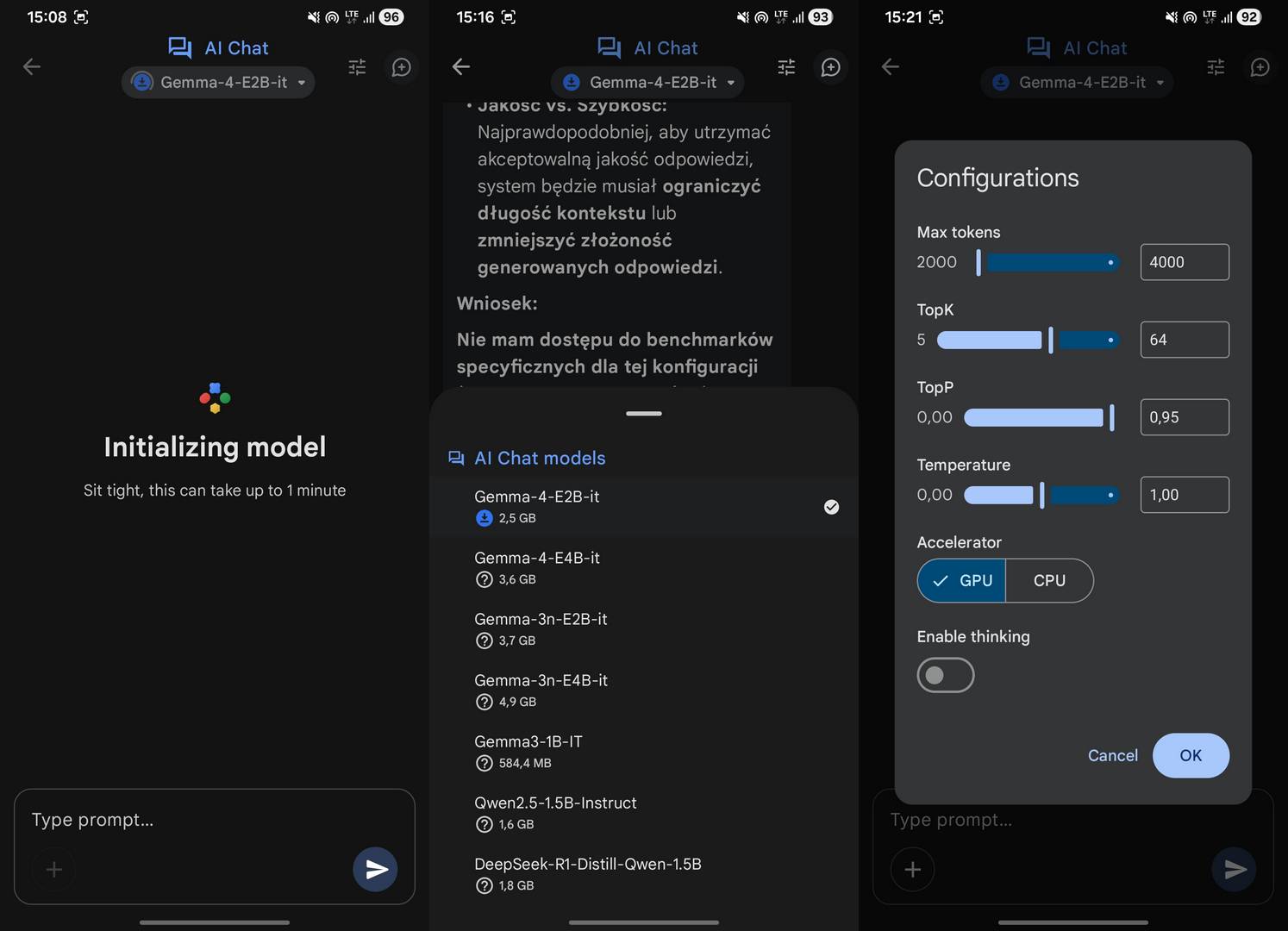The height and width of the screenshot is (931, 1288).
Task: Open configurations icon on Initializing model screen
Action: (357, 66)
